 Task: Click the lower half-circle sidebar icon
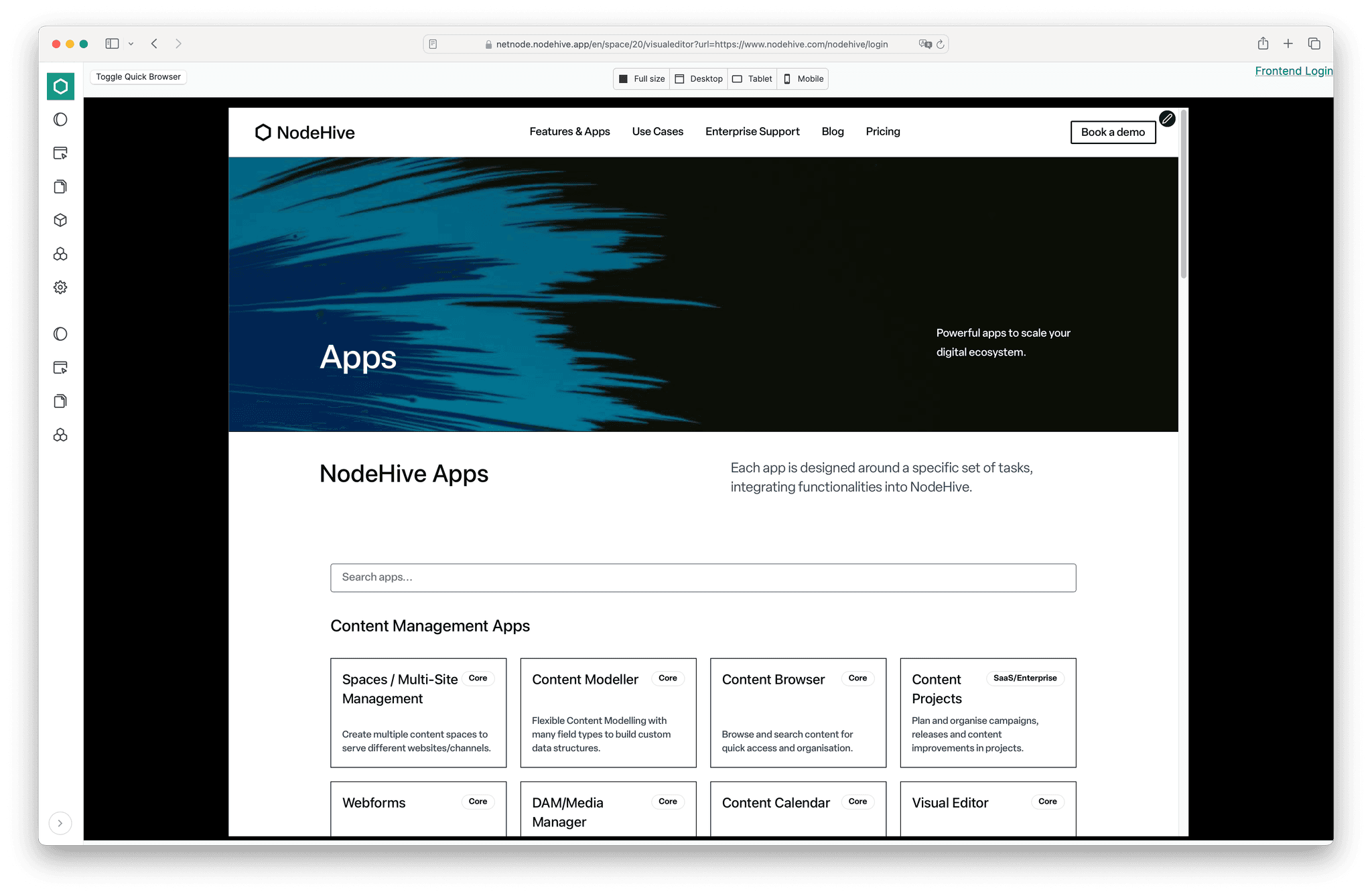pyautogui.click(x=60, y=334)
